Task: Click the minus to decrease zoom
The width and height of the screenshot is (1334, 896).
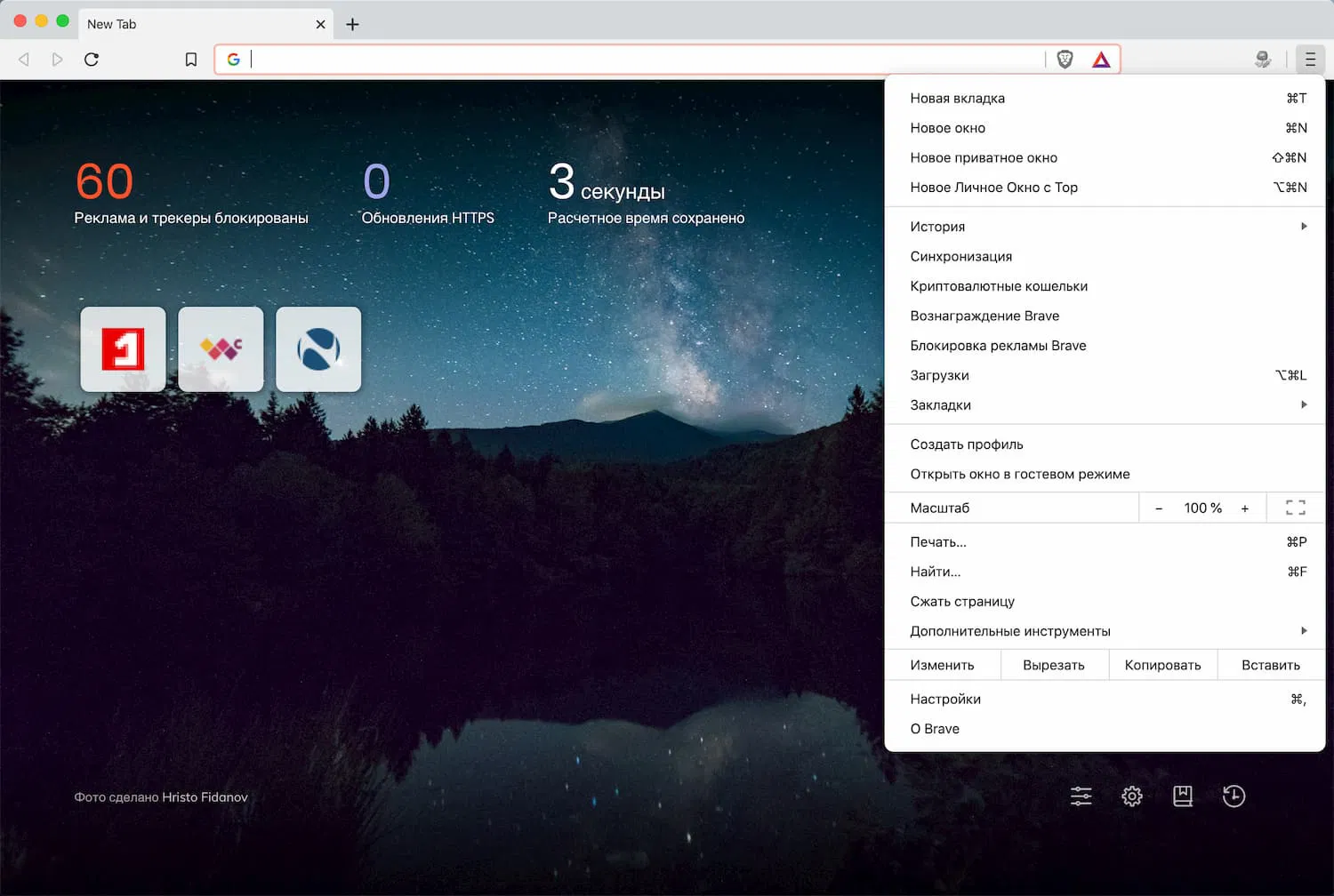Action: tap(1158, 508)
